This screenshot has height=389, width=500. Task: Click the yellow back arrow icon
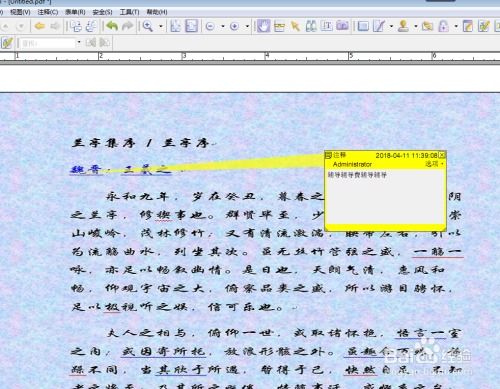tap(40, 26)
